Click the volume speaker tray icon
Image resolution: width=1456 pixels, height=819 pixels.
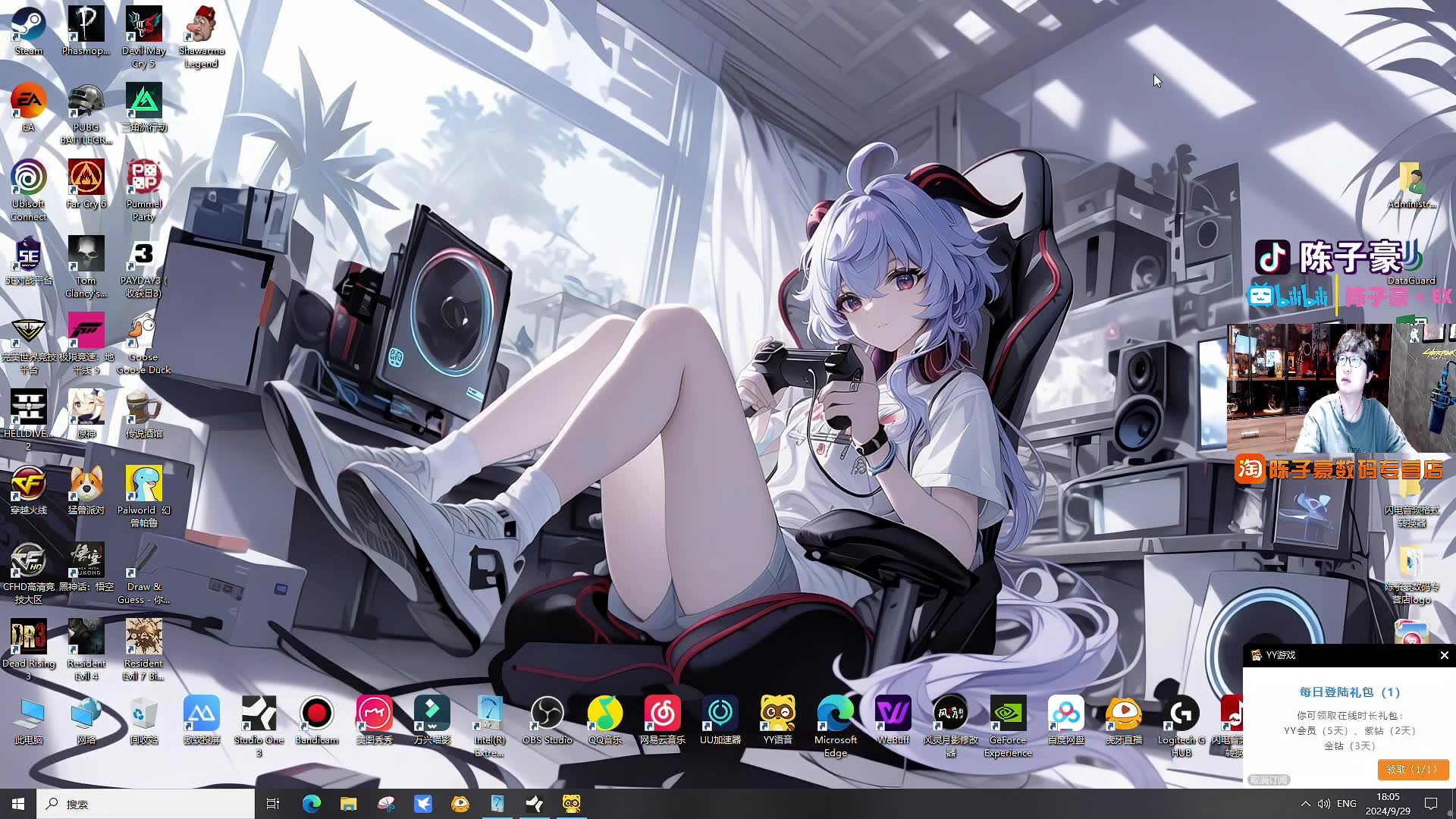point(1324,804)
